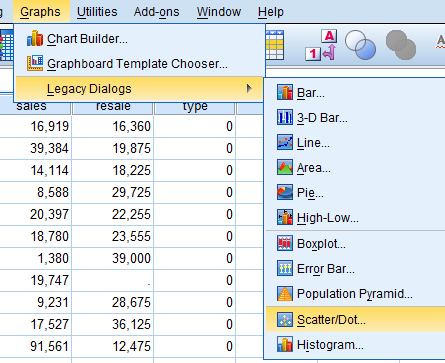Image resolution: width=445 pixels, height=363 pixels.
Task: Select High-Low... chart option
Action: pyautogui.click(x=355, y=217)
